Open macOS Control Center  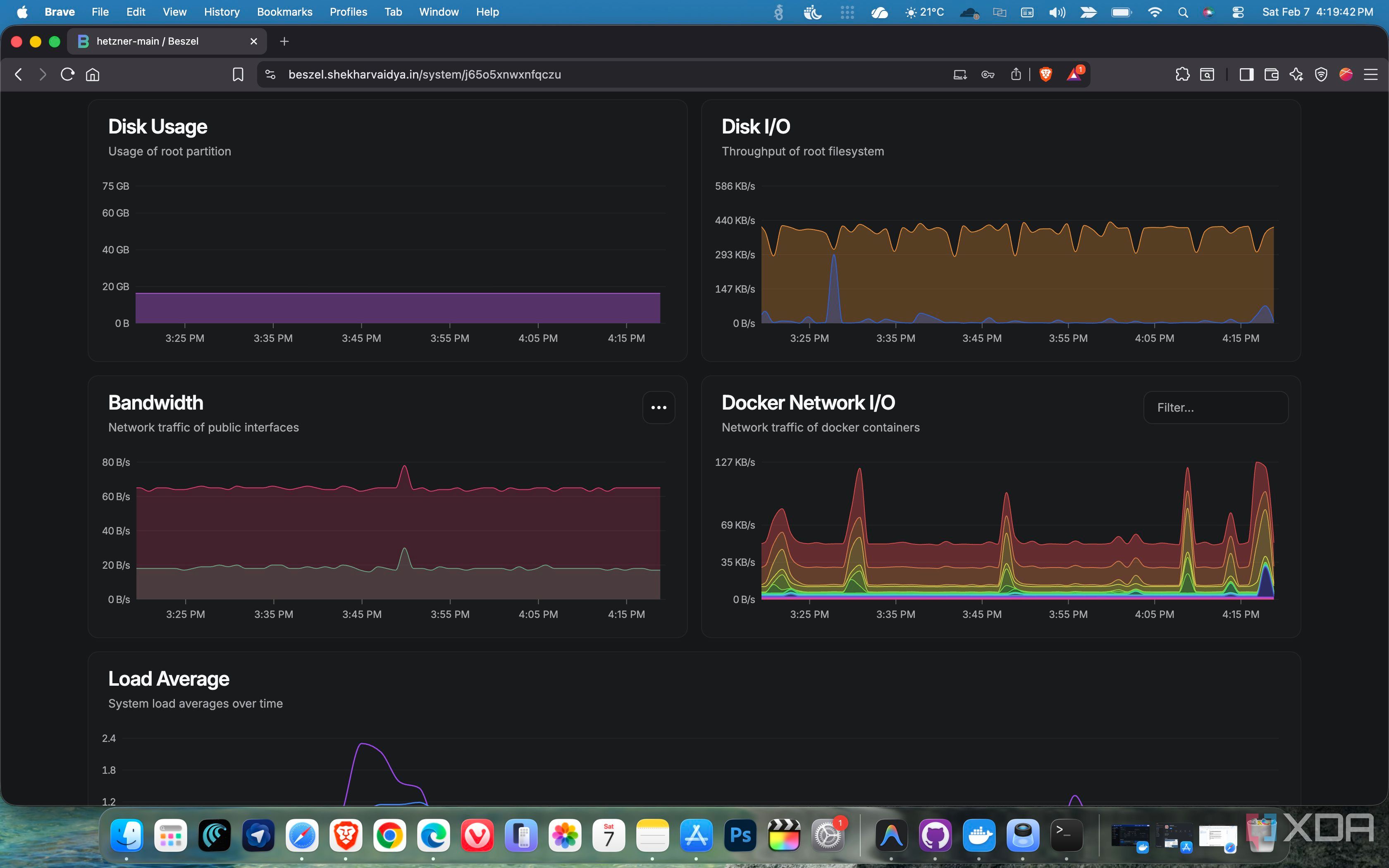[1237, 12]
